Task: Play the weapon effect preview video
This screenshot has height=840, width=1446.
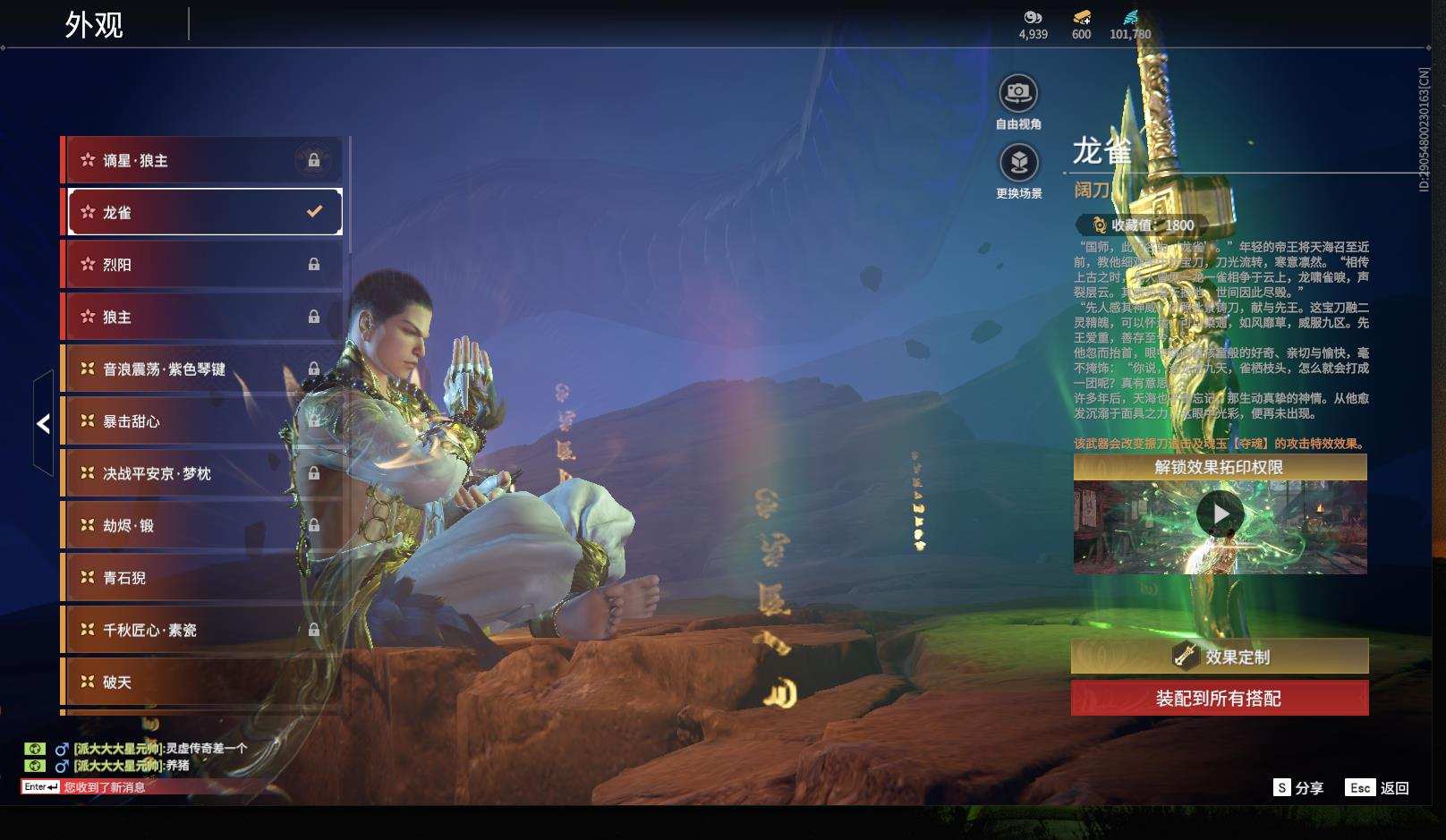Action: (x=1220, y=514)
